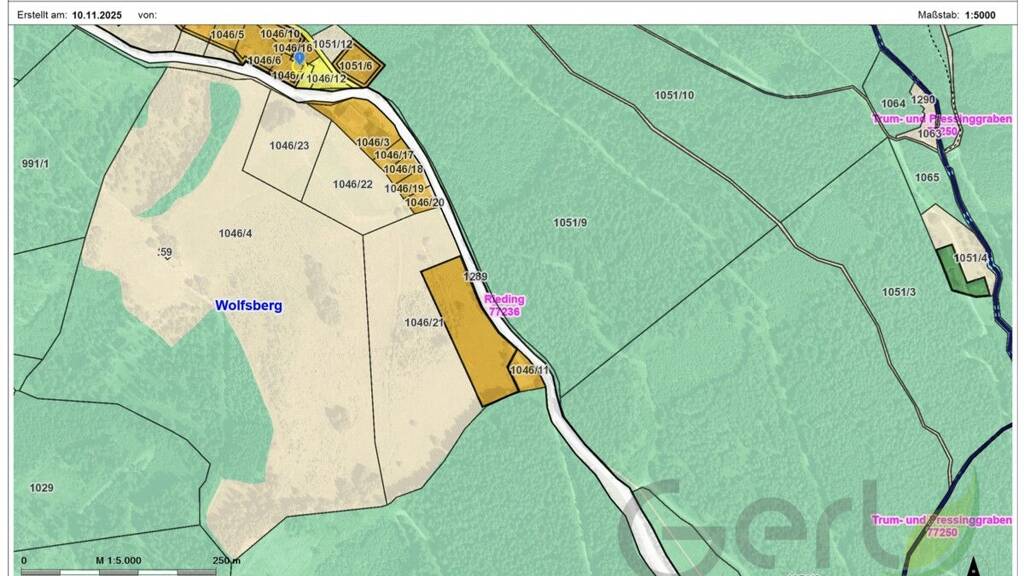Image resolution: width=1024 pixels, height=576 pixels.
Task: Select parcel 1051/10 label
Action: click(x=674, y=95)
